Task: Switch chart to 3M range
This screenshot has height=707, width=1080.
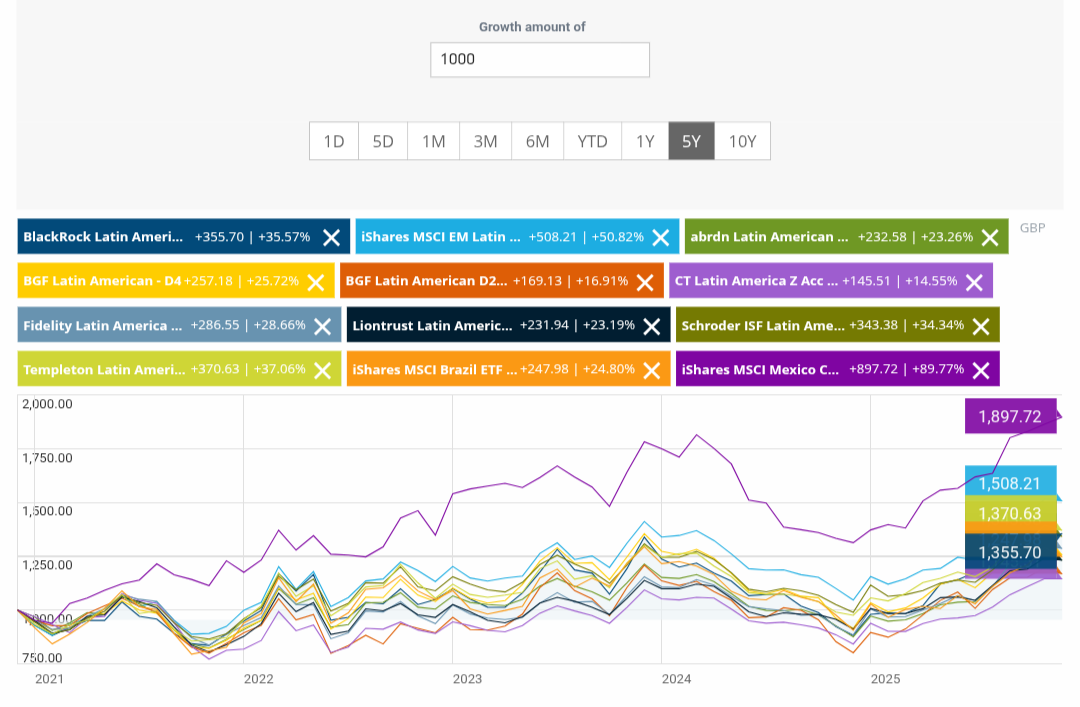Action: (x=486, y=141)
